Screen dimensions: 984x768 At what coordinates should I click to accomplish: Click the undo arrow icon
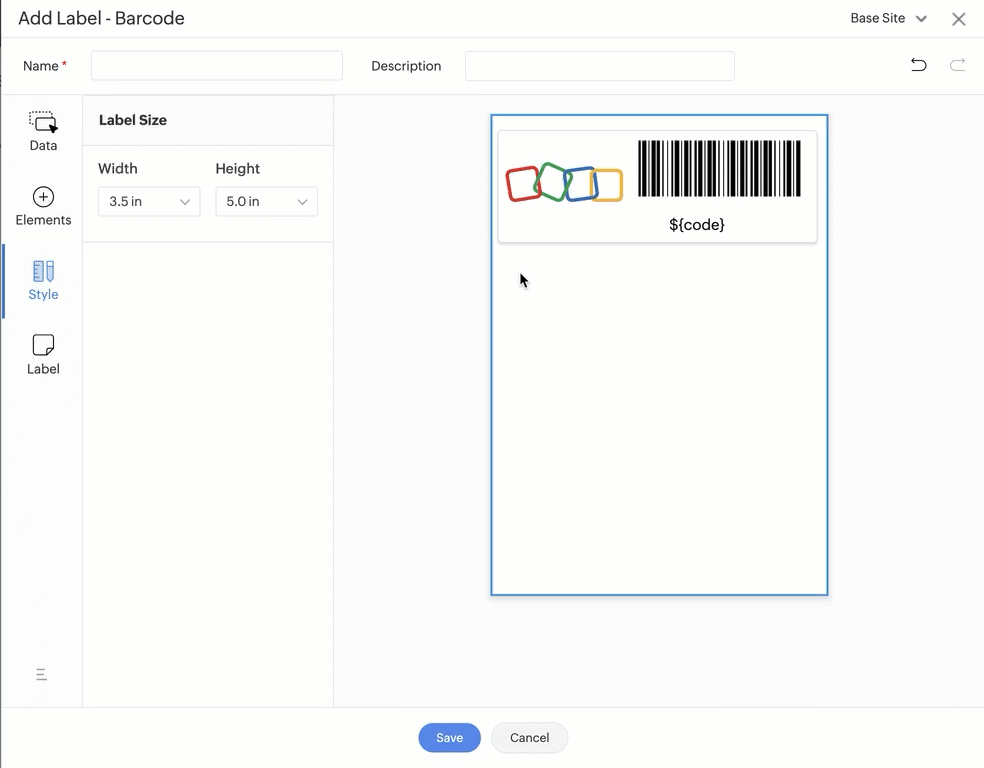918,65
